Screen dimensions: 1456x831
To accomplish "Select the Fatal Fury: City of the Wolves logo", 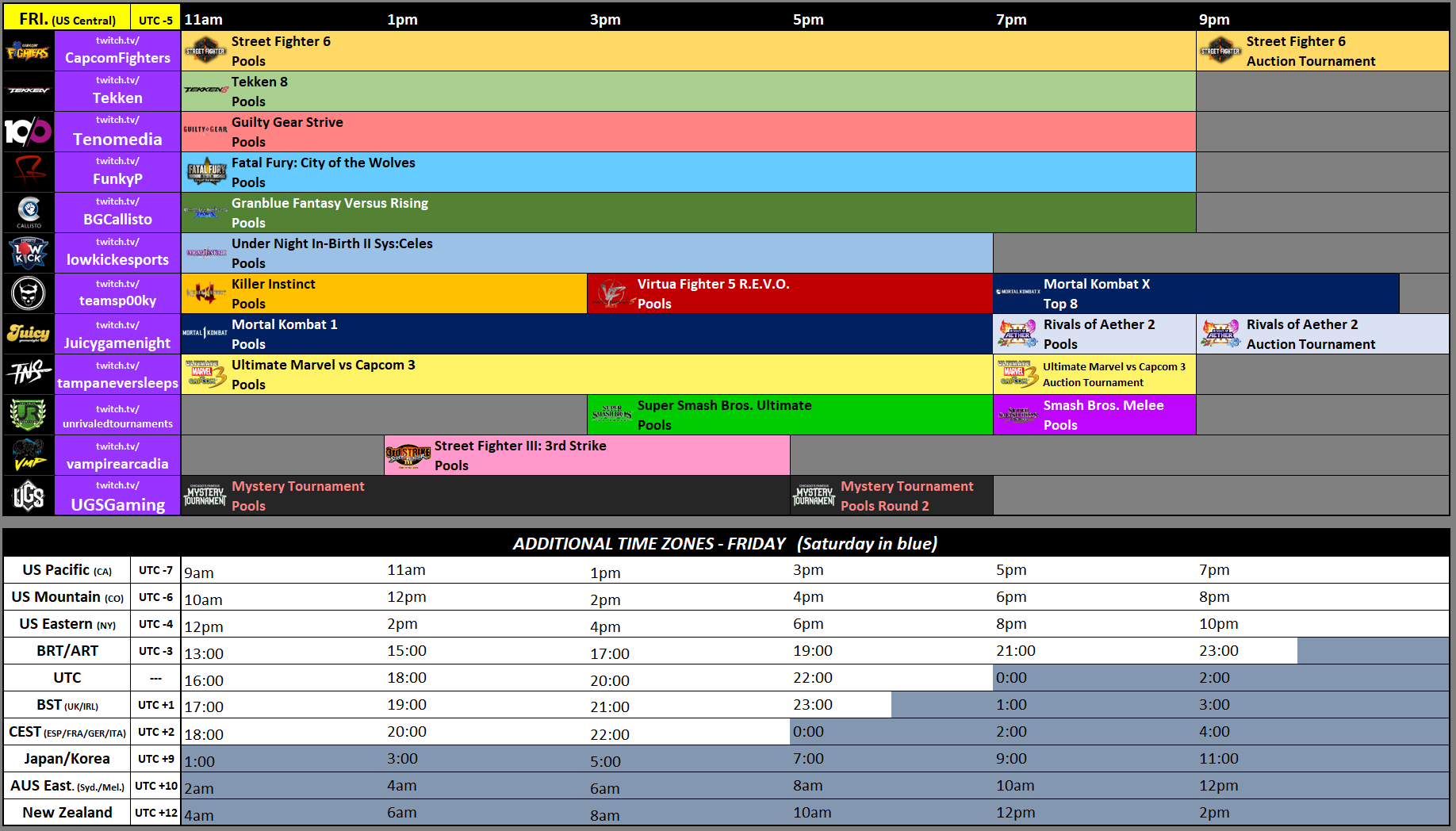I will point(204,171).
